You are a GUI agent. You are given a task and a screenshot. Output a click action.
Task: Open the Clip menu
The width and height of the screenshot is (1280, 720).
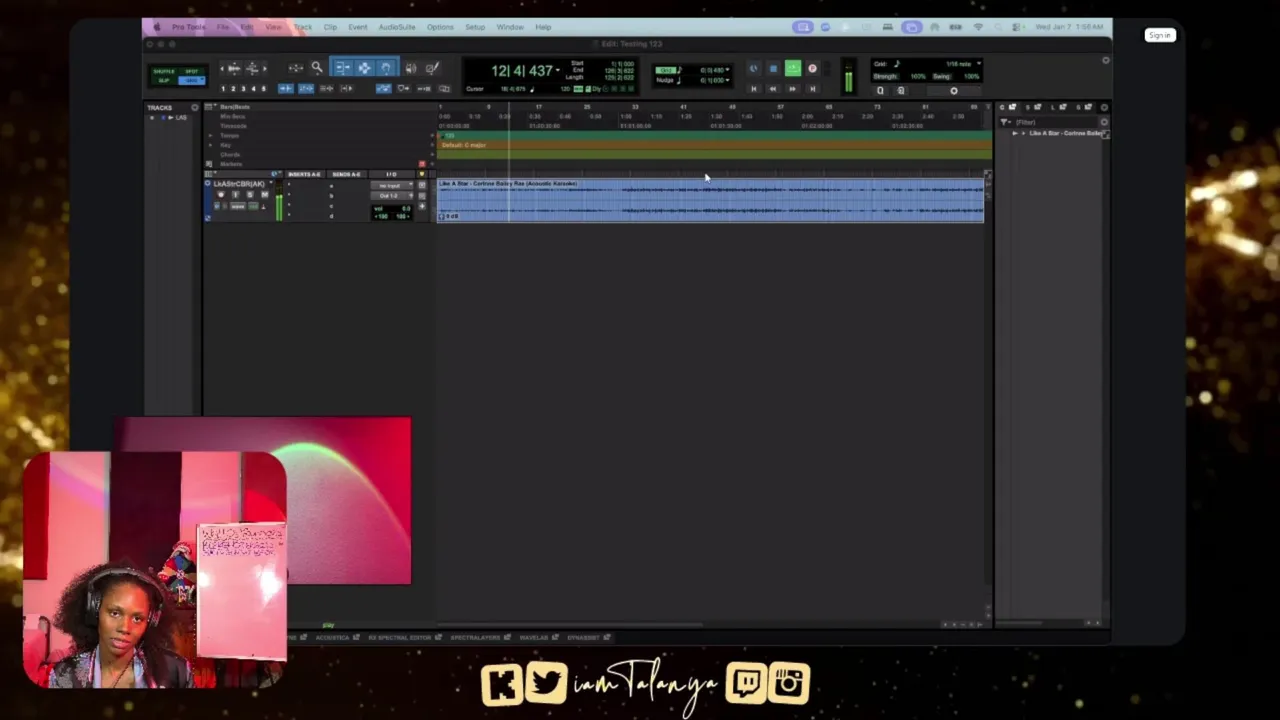[x=330, y=27]
